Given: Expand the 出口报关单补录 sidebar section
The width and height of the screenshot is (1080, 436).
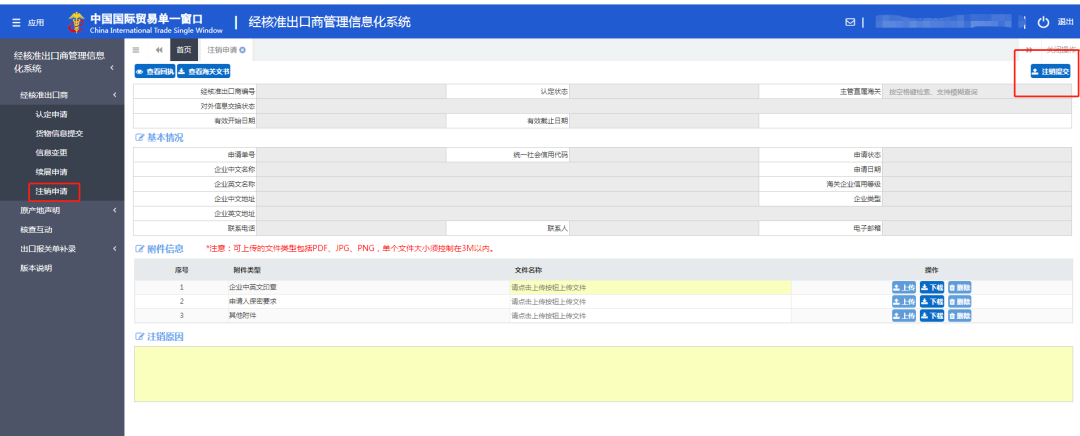Looking at the screenshot, I should coord(115,249).
